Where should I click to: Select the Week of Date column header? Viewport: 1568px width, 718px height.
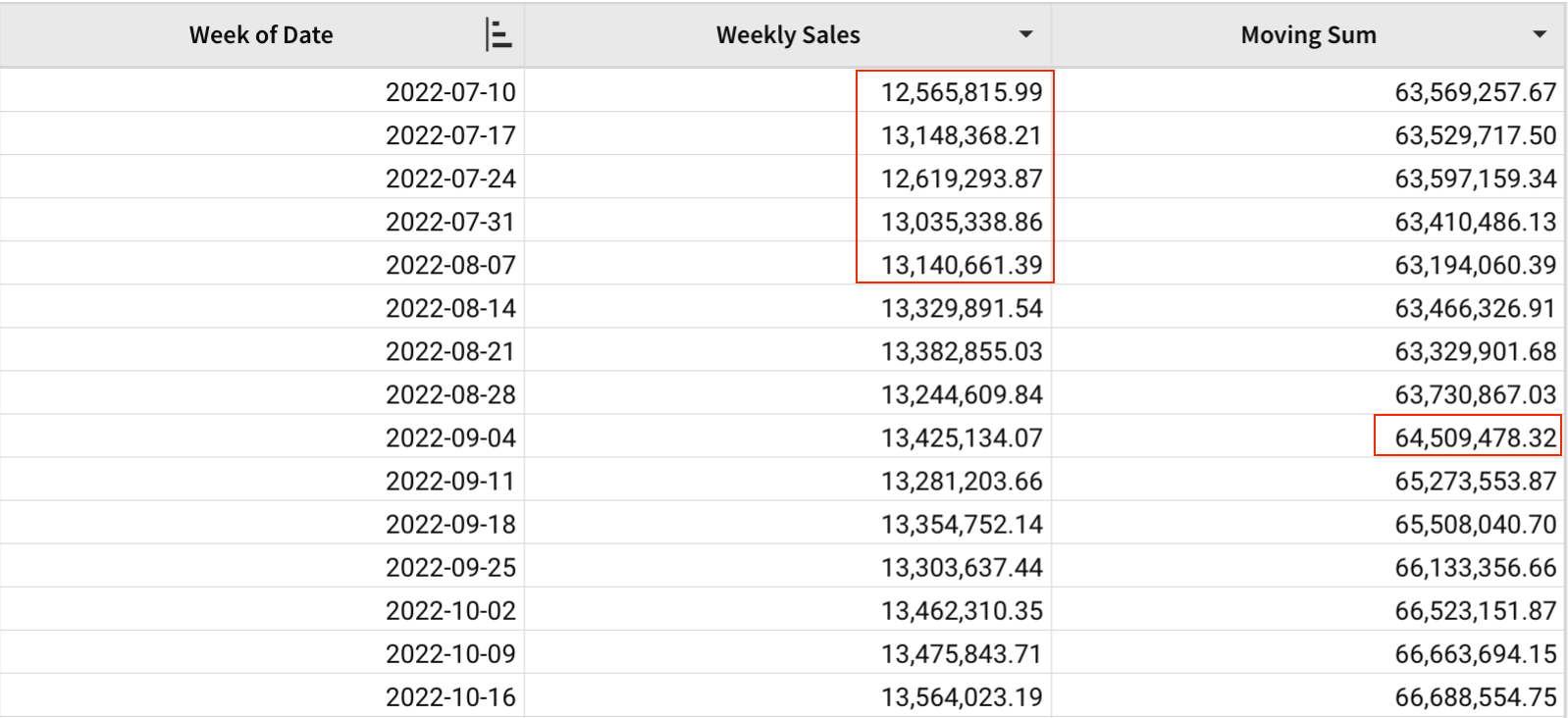(x=261, y=35)
